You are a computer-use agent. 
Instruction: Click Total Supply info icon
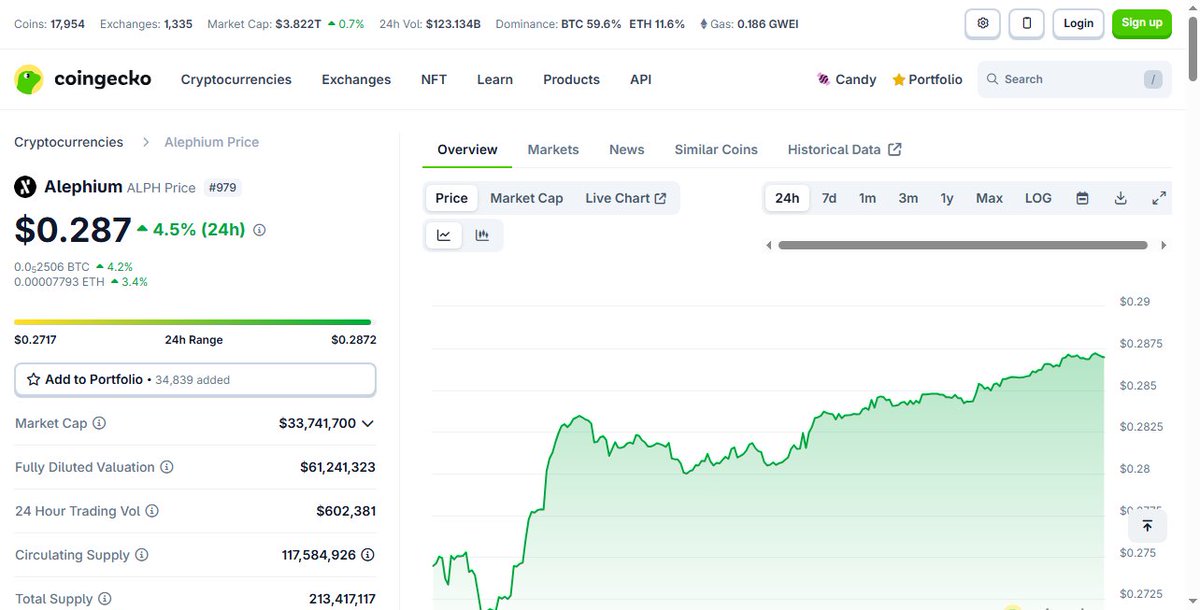point(105,599)
